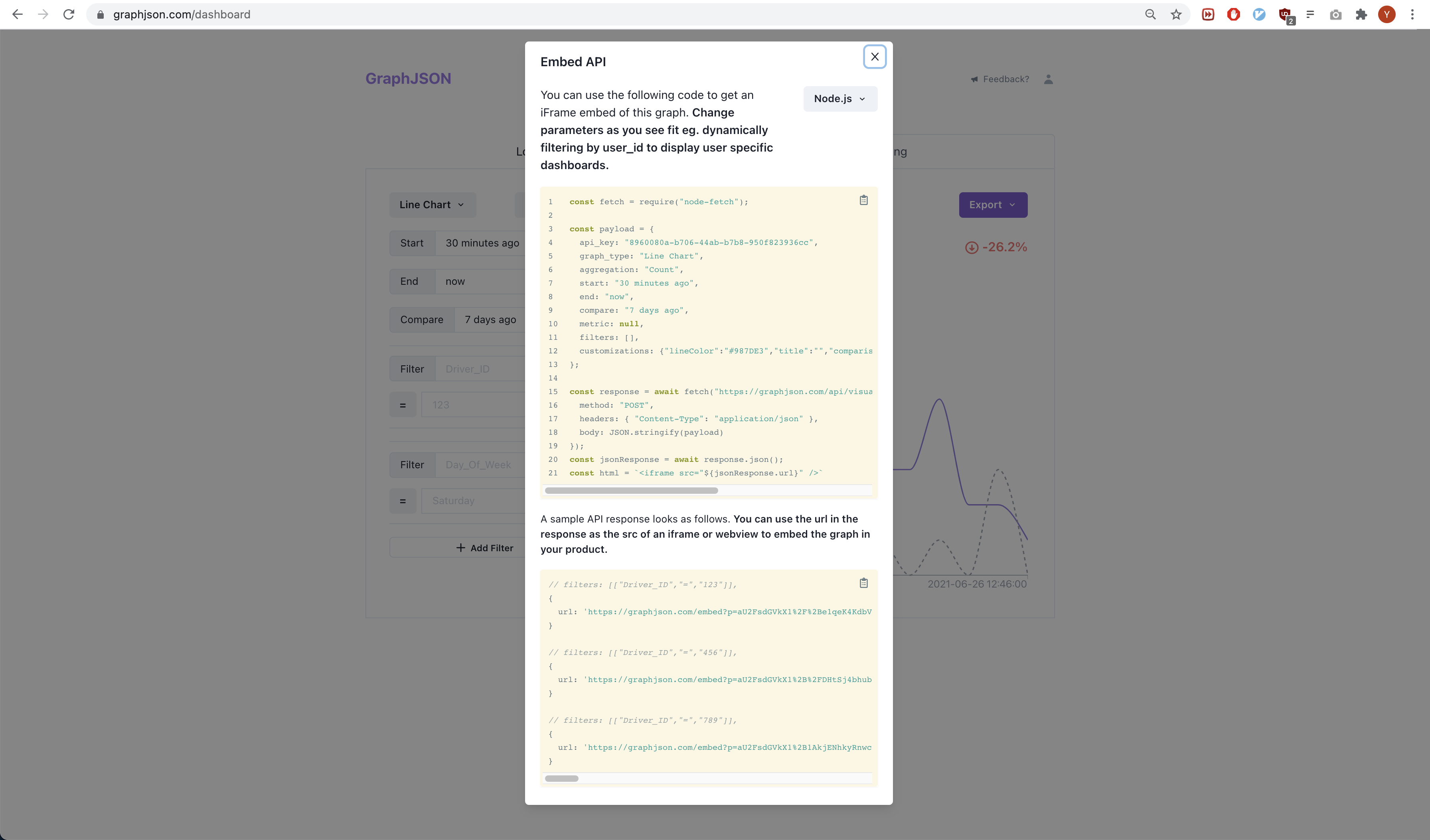
Task: Click line 12 customizations code
Action: coord(726,351)
